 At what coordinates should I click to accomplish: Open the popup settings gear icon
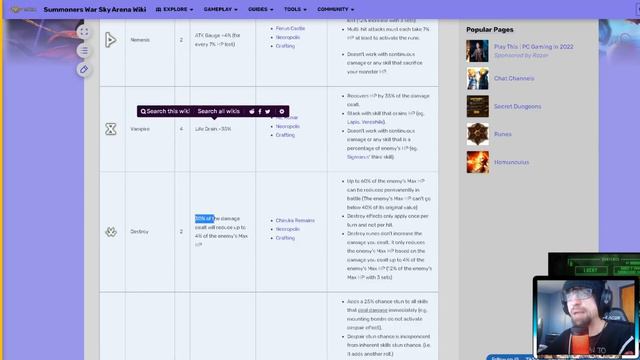[282, 111]
